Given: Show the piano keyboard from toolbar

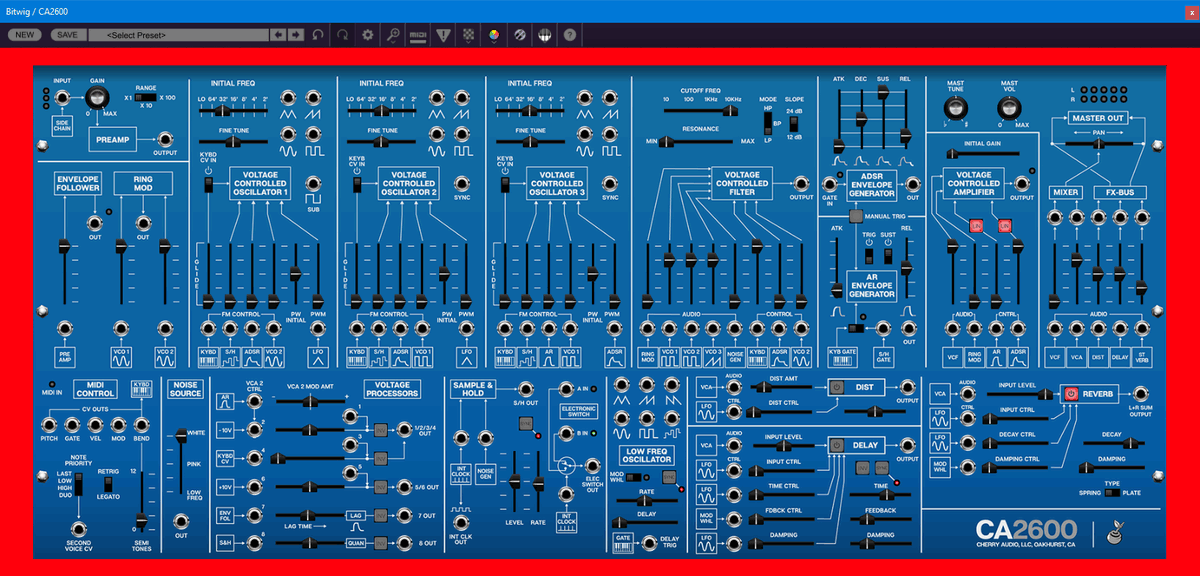Looking at the screenshot, I should tap(544, 34).
